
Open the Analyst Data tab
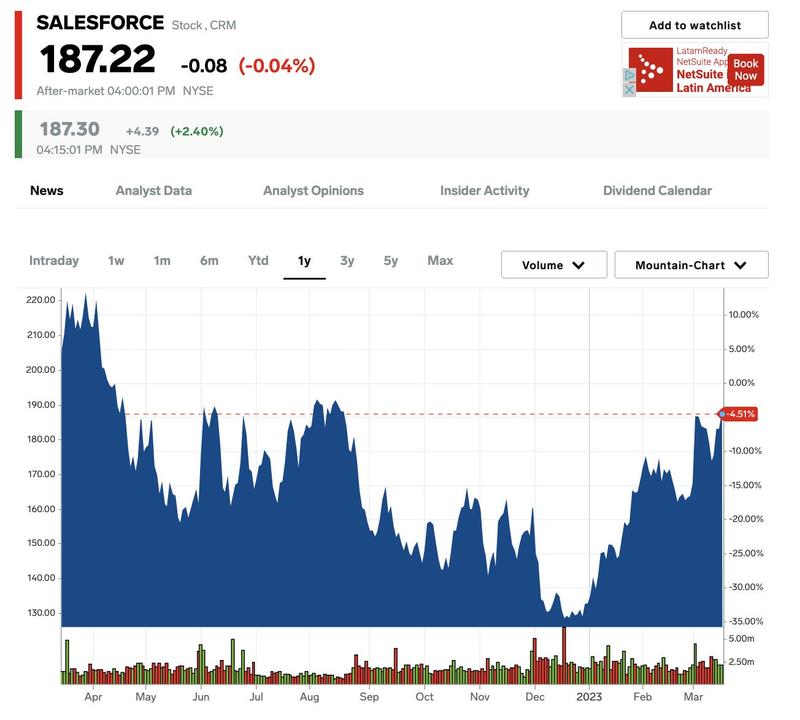point(154,190)
